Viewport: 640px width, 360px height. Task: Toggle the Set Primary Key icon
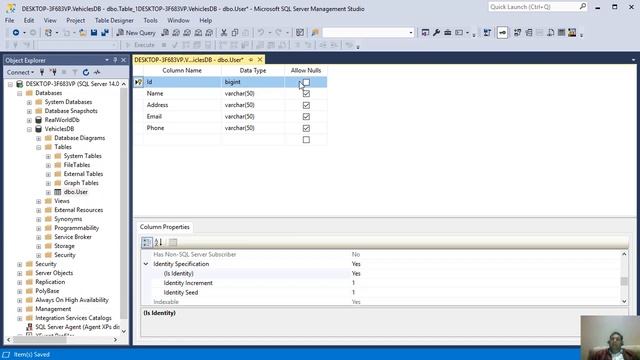[x=502, y=33]
